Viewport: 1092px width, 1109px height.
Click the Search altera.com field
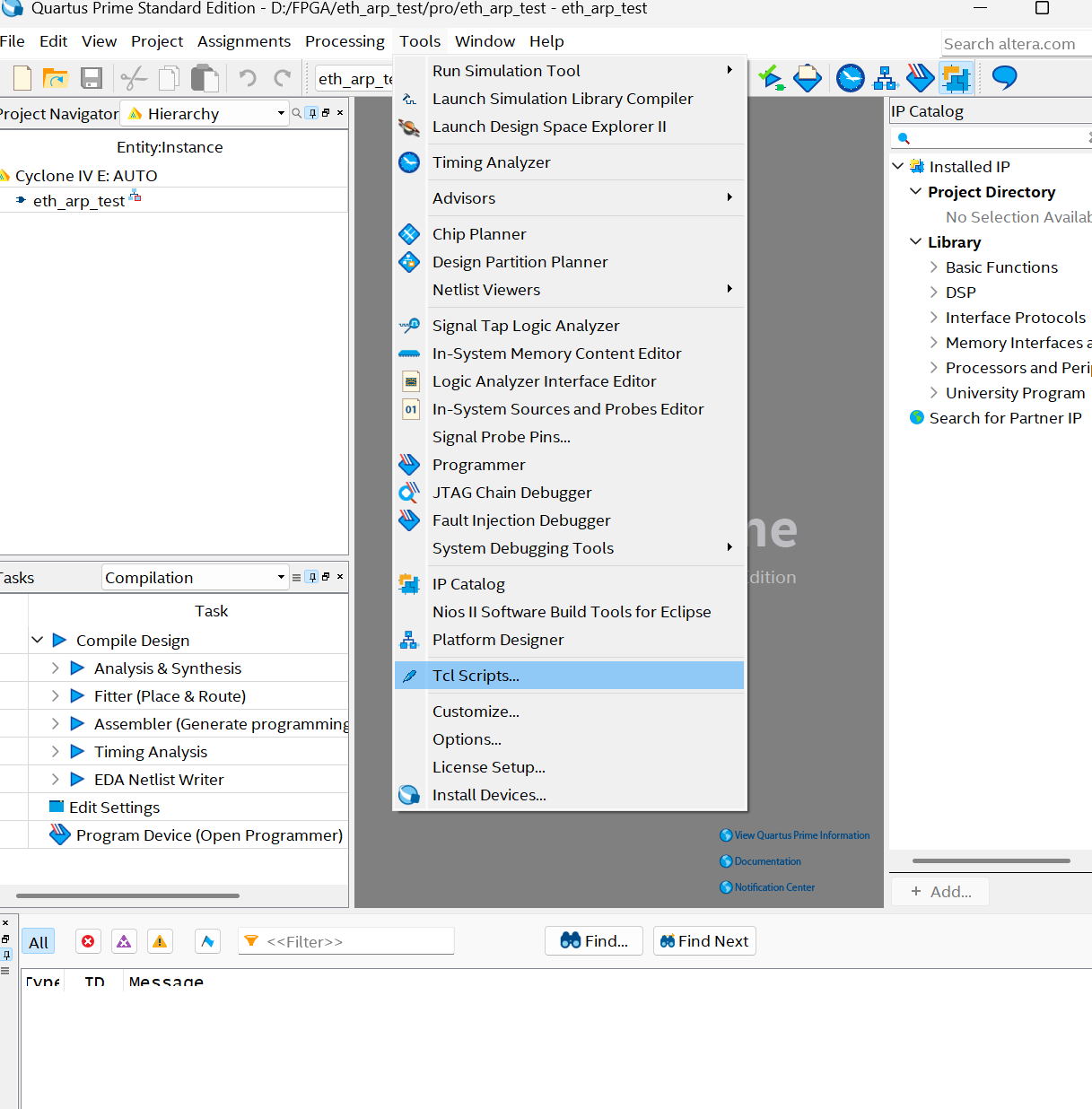pos(1017,44)
